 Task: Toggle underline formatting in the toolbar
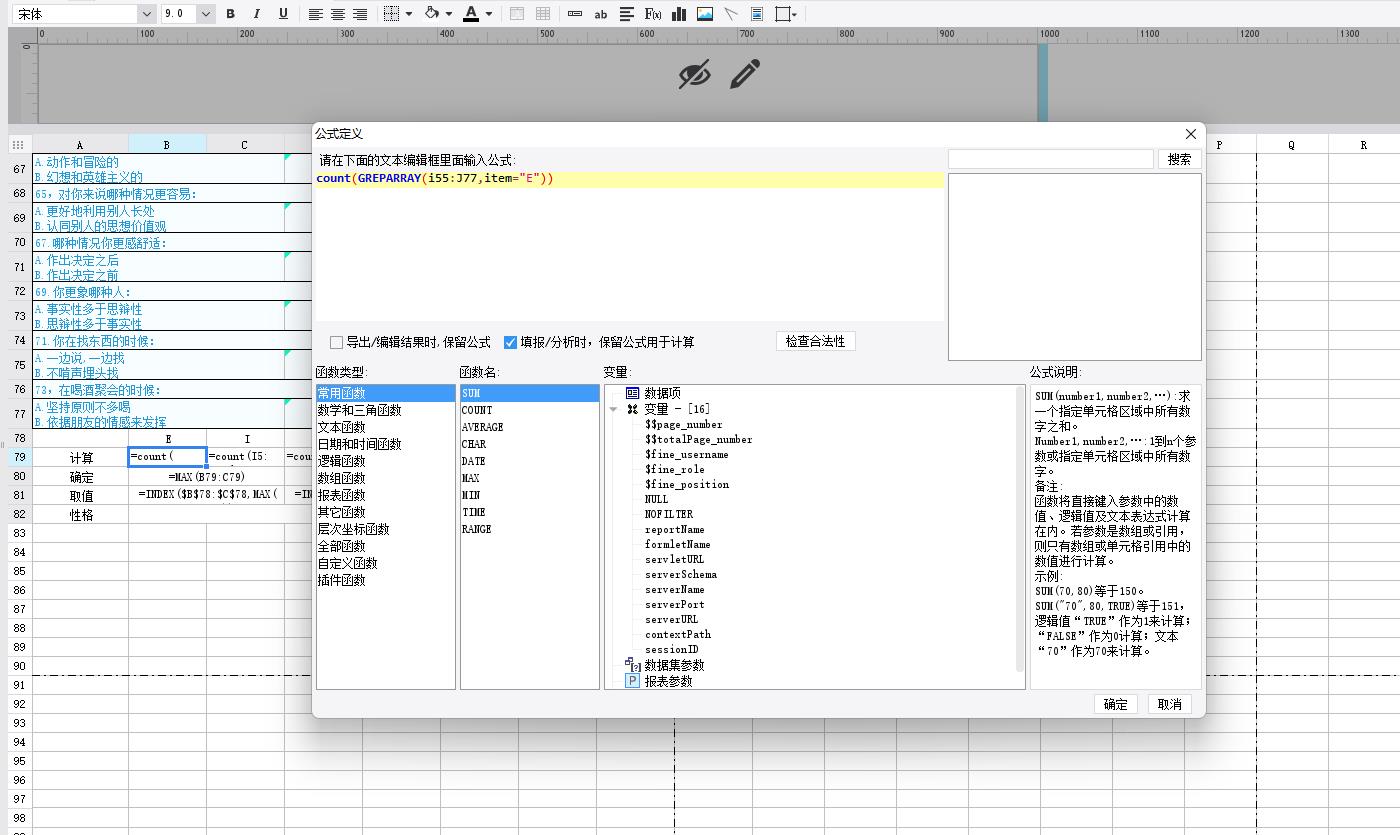click(283, 14)
